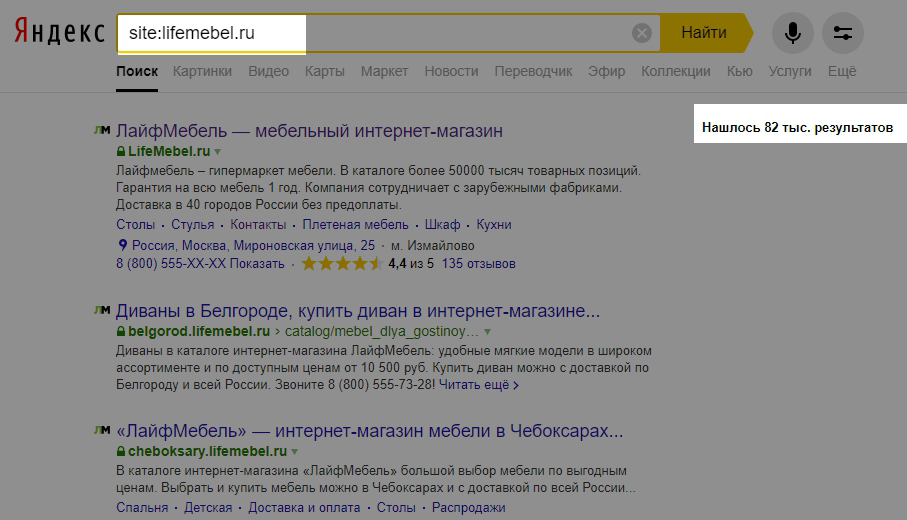Image resolution: width=907 pixels, height=520 pixels.
Task: Click metro label м. Измайлово
Action: [433, 245]
